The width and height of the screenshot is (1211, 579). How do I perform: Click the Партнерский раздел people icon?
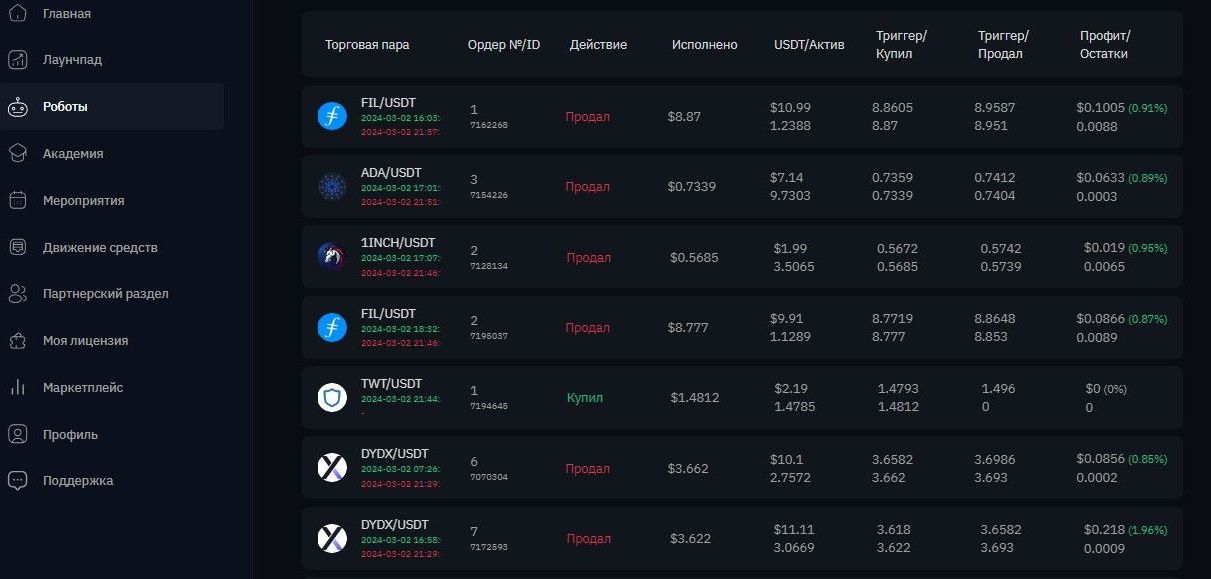coord(17,294)
